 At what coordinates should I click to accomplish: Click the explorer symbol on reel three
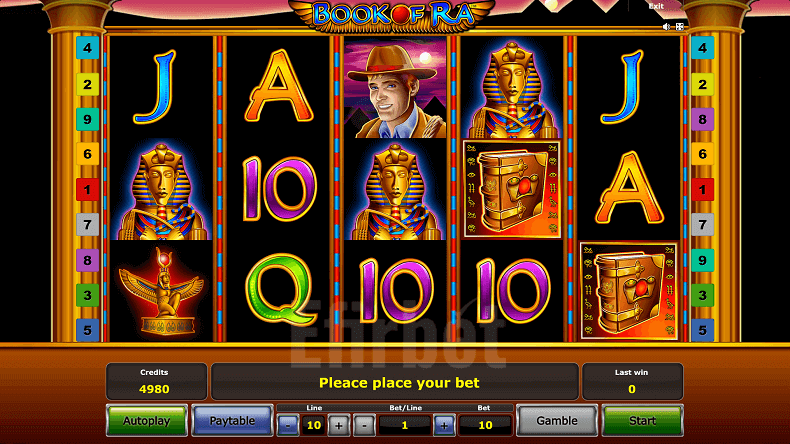396,89
